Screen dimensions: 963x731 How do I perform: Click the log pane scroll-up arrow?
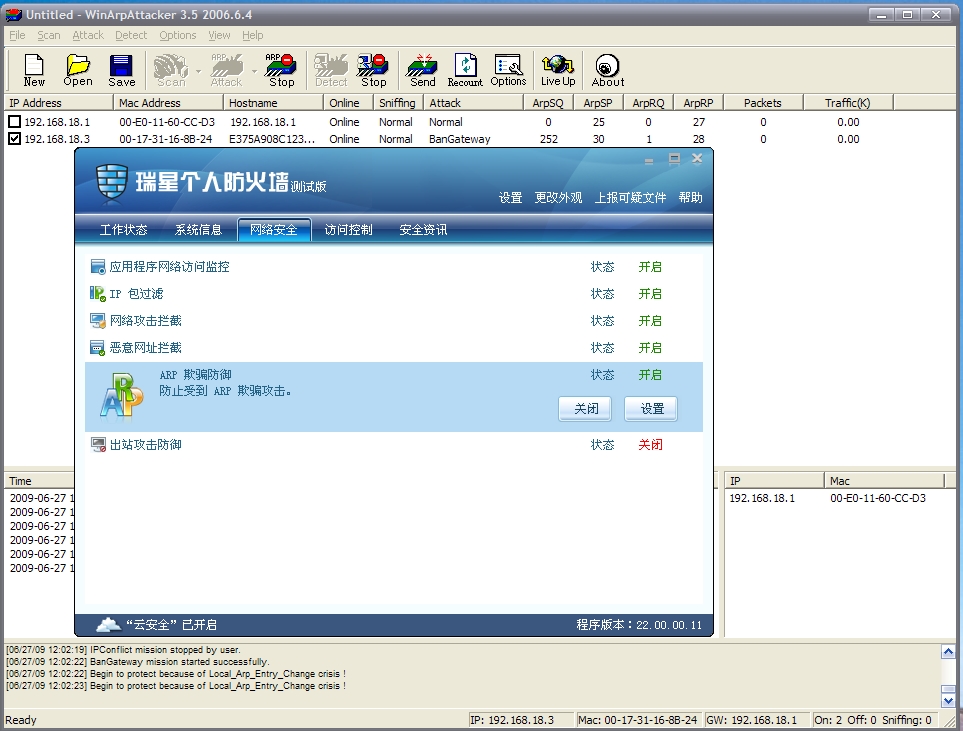click(x=948, y=652)
